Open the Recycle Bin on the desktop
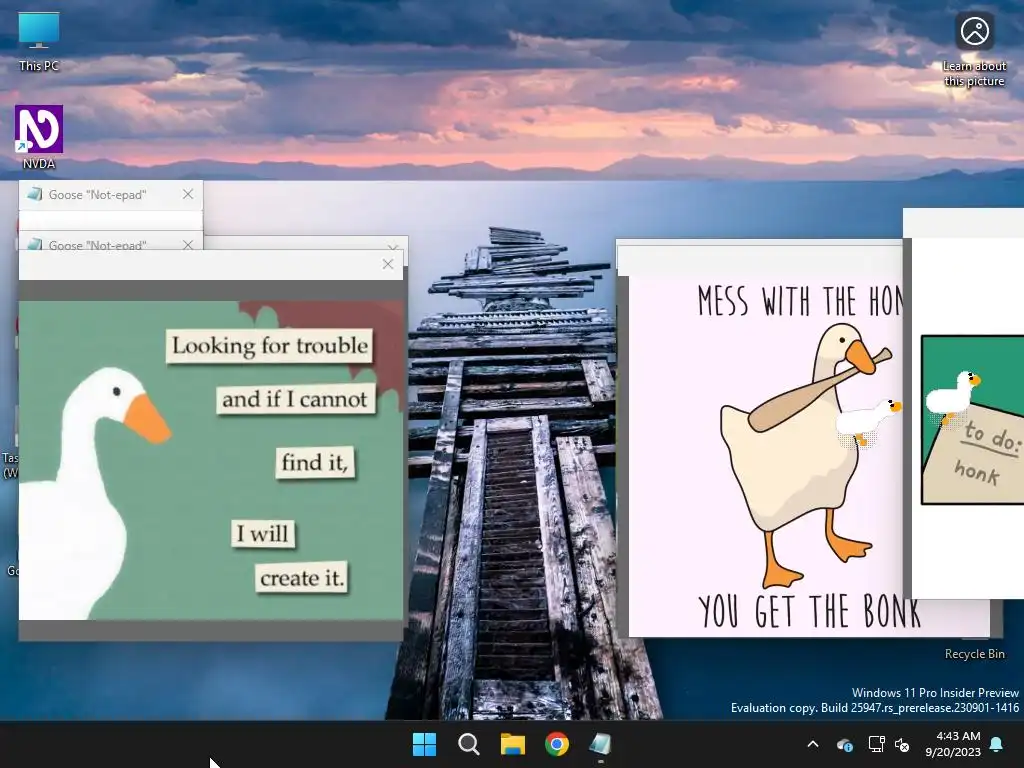This screenshot has height=768, width=1024. click(x=974, y=653)
